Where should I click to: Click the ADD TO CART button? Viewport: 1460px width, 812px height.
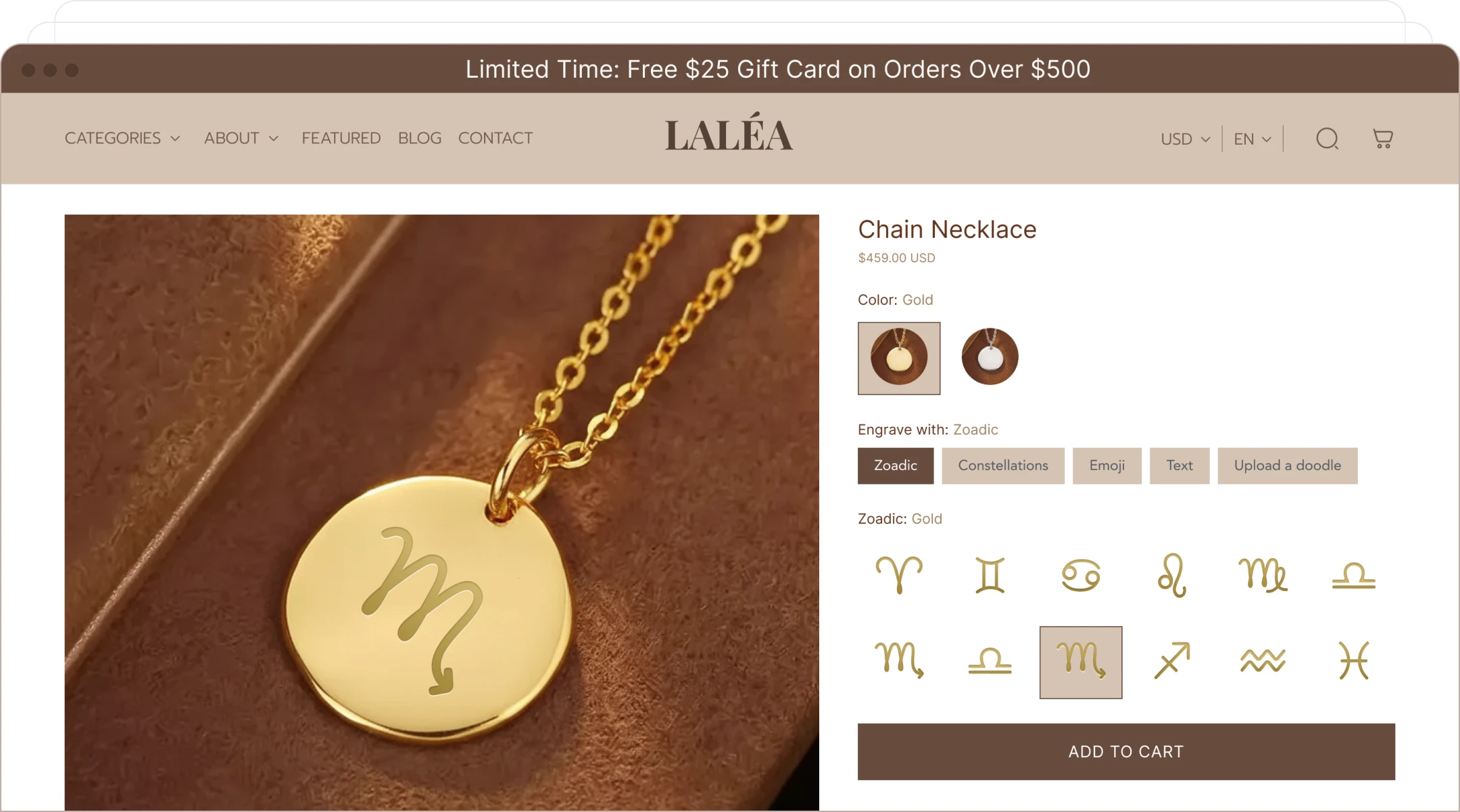click(x=1126, y=751)
